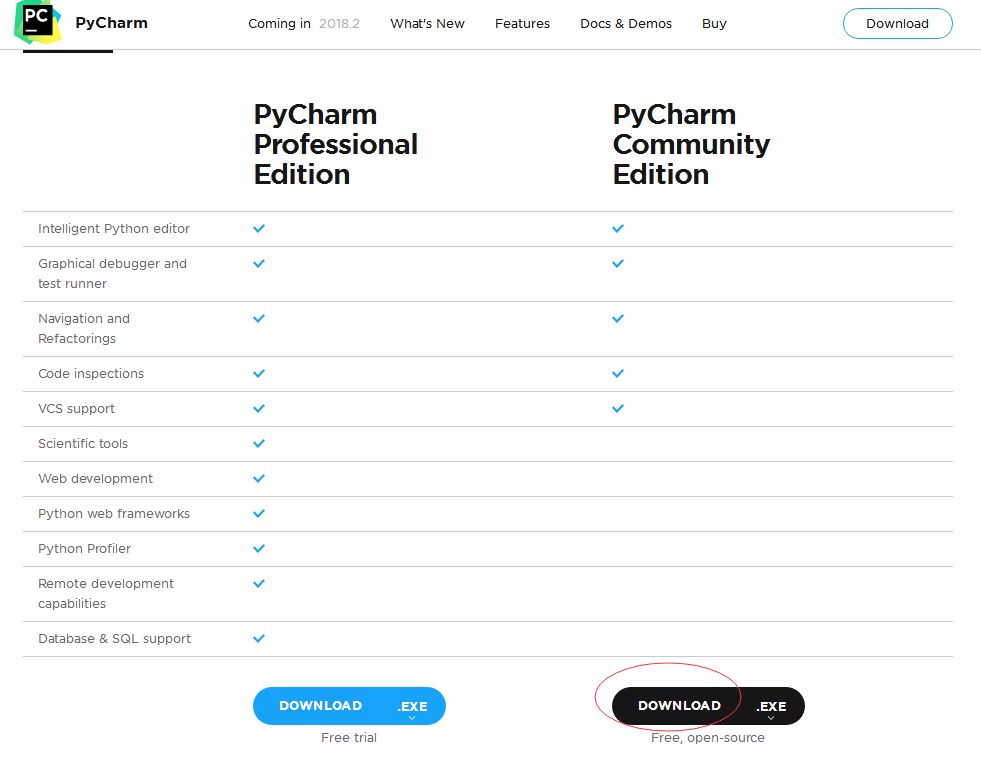Click Professional checkmark for Scientific tools
This screenshot has height=763, width=981.
259,443
